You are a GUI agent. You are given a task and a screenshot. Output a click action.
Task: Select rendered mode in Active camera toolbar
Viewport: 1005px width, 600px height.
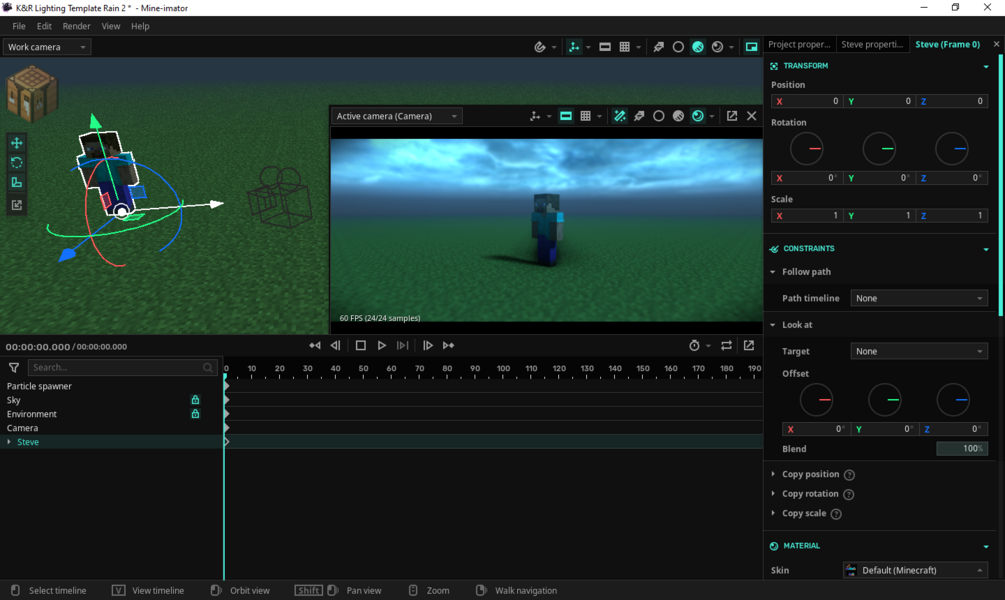pos(697,116)
